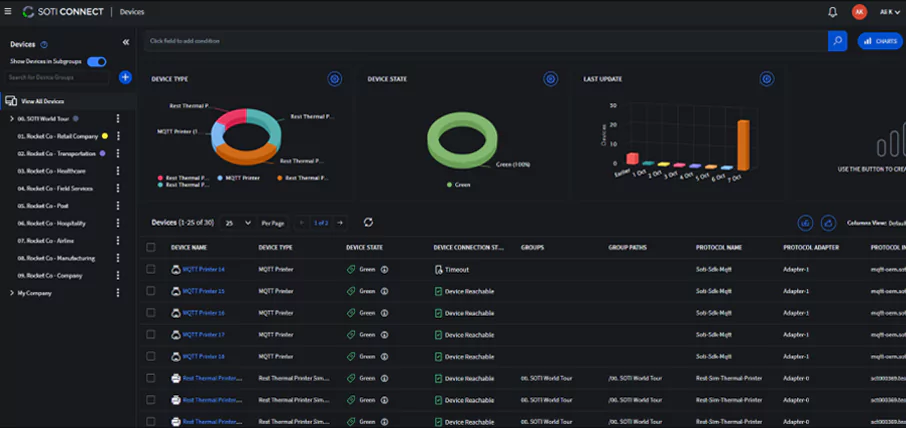Image resolution: width=906 pixels, height=428 pixels.
Task: Check the MQTT Printer 18 row checkbox
Action: point(151,356)
